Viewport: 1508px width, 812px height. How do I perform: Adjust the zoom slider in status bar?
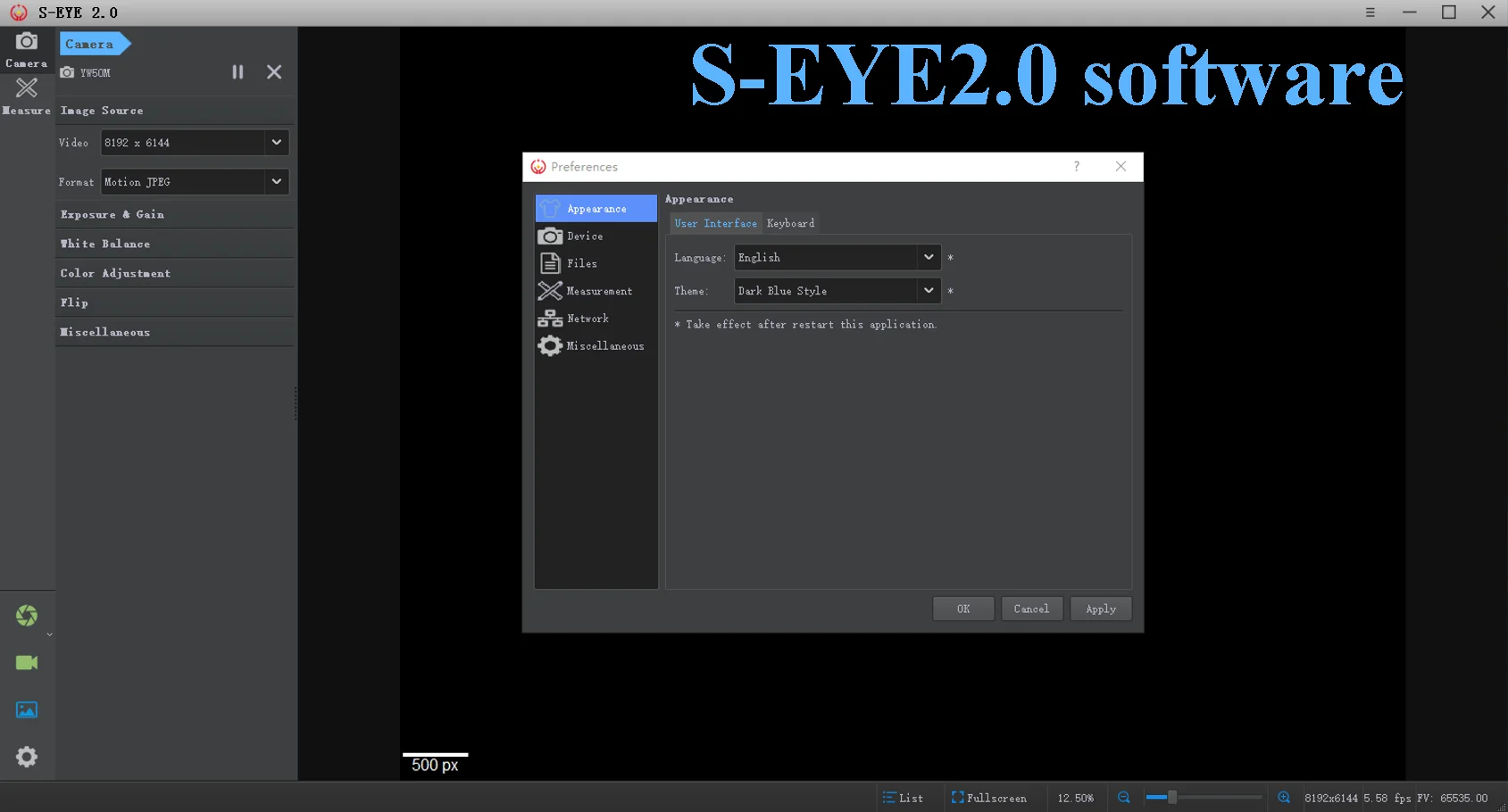click(x=1204, y=798)
